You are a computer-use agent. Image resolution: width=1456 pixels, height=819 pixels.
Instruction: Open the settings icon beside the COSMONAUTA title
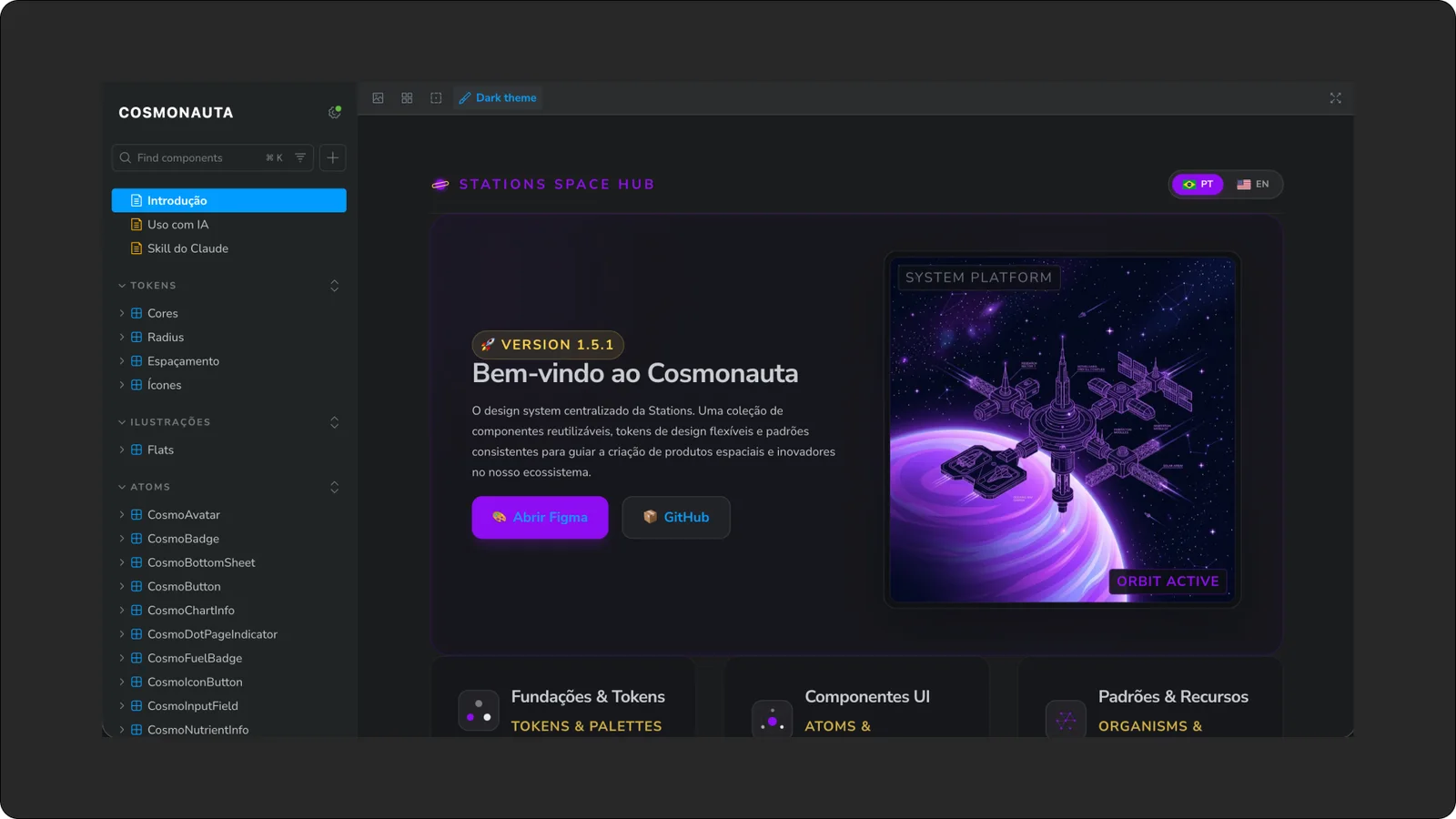click(334, 112)
